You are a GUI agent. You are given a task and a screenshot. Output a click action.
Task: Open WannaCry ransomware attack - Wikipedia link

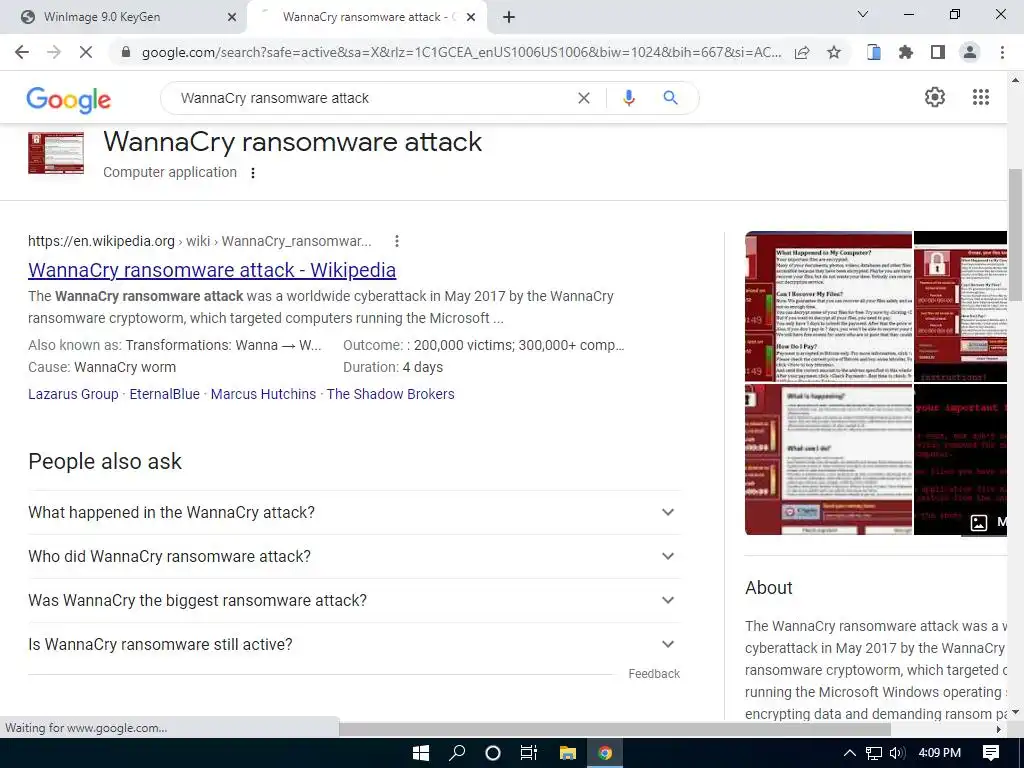click(212, 270)
